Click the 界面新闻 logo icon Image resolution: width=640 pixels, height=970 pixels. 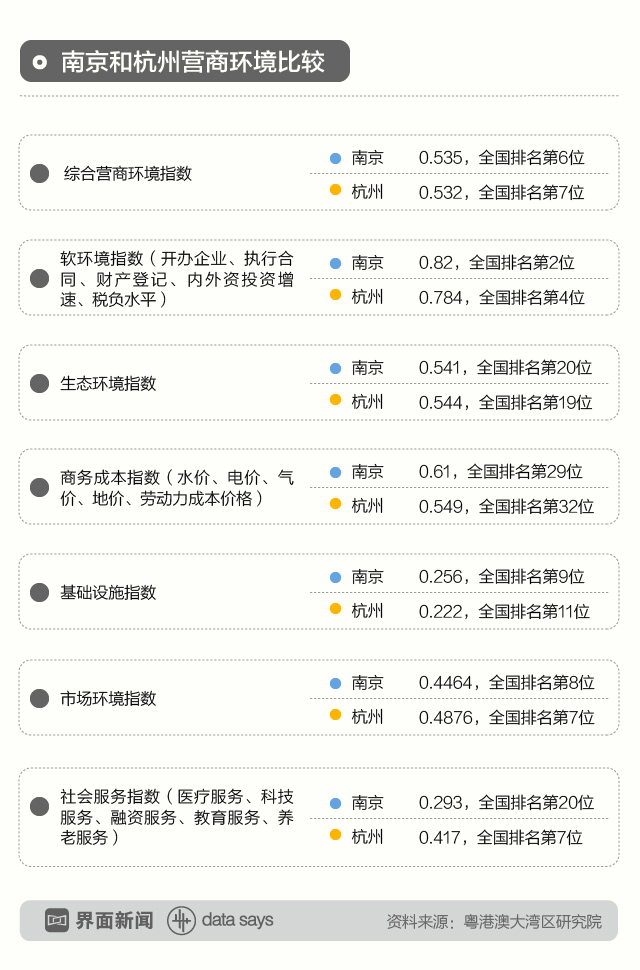(56, 921)
